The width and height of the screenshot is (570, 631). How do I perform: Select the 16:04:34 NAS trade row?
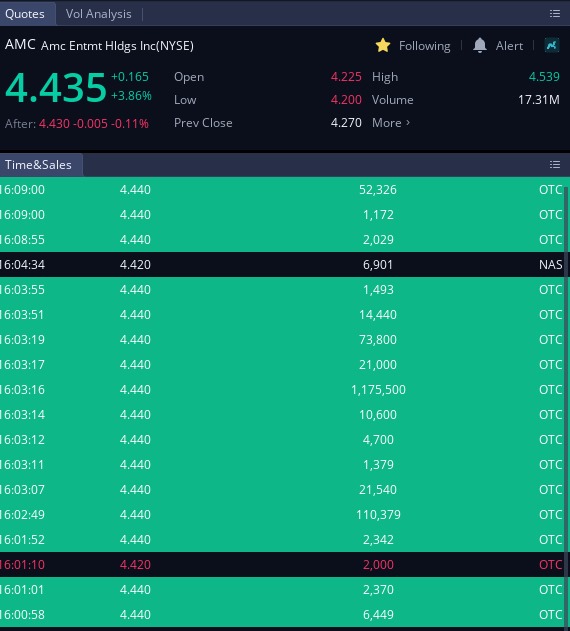282,264
